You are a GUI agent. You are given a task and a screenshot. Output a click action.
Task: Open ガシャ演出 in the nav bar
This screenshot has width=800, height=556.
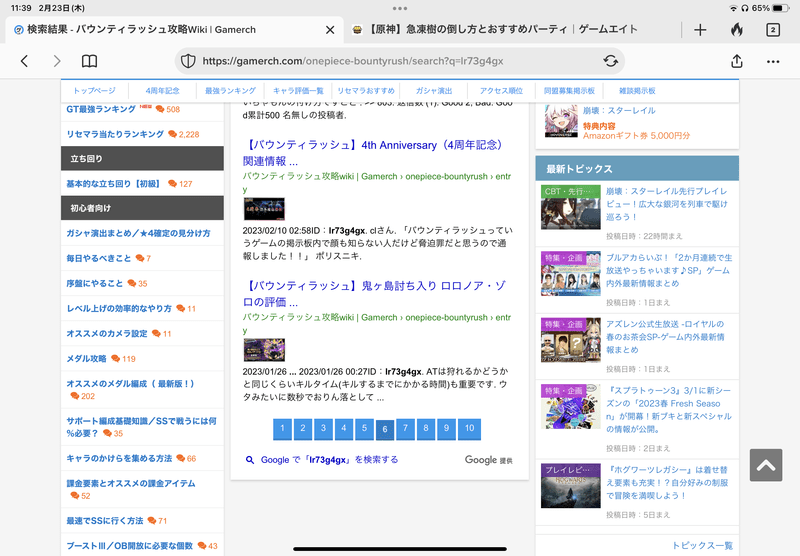[434, 91]
